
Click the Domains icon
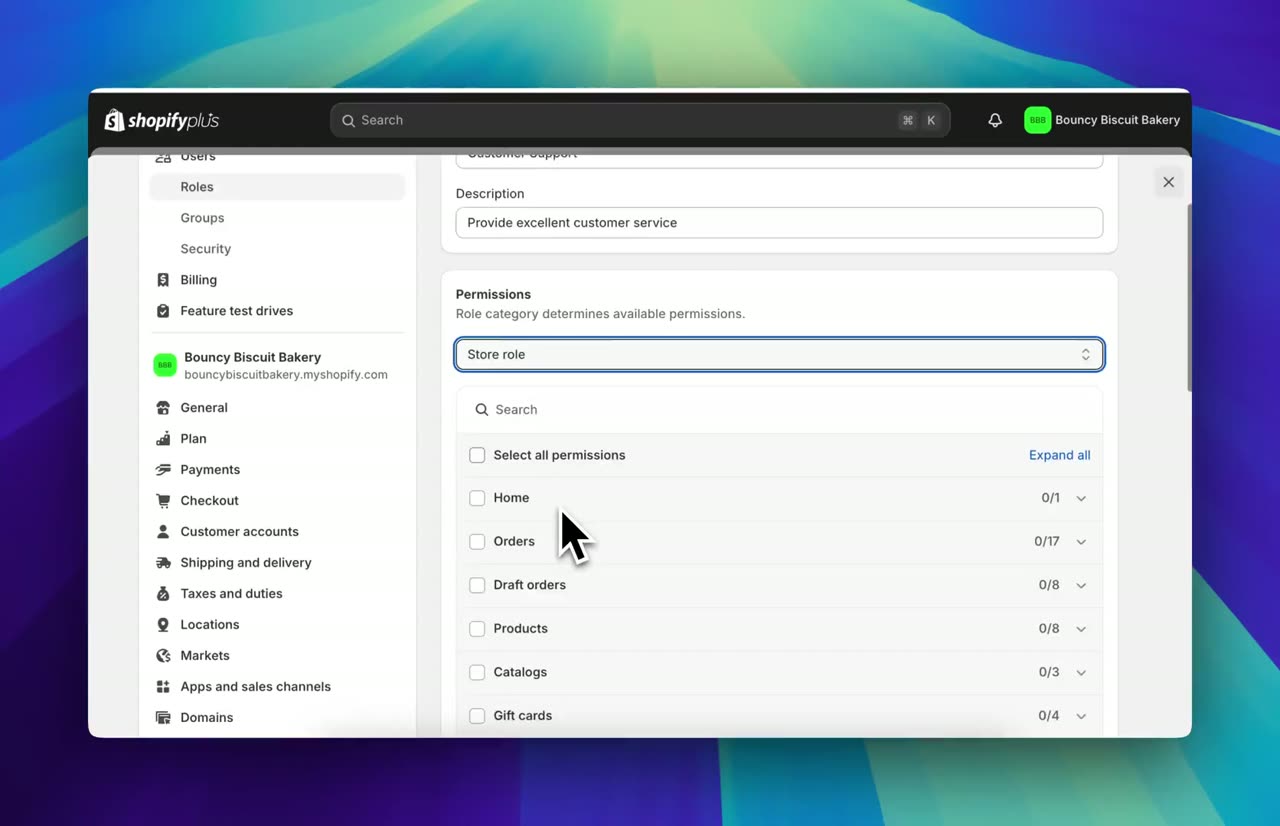click(163, 718)
